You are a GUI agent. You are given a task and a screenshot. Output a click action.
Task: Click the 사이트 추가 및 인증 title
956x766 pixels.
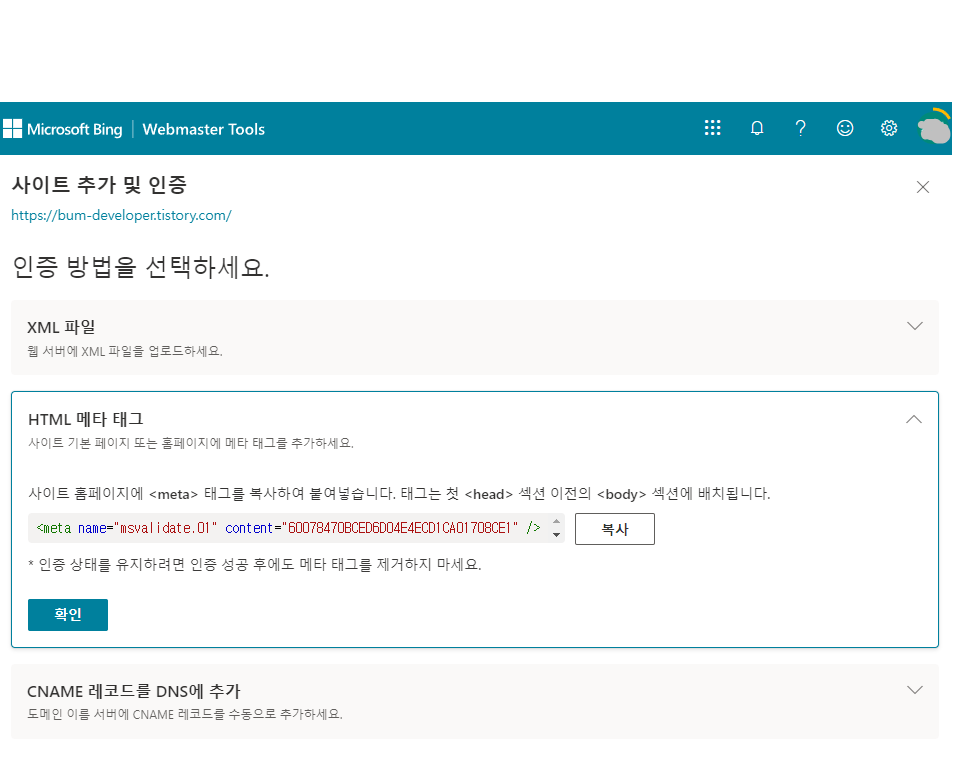(x=99, y=185)
